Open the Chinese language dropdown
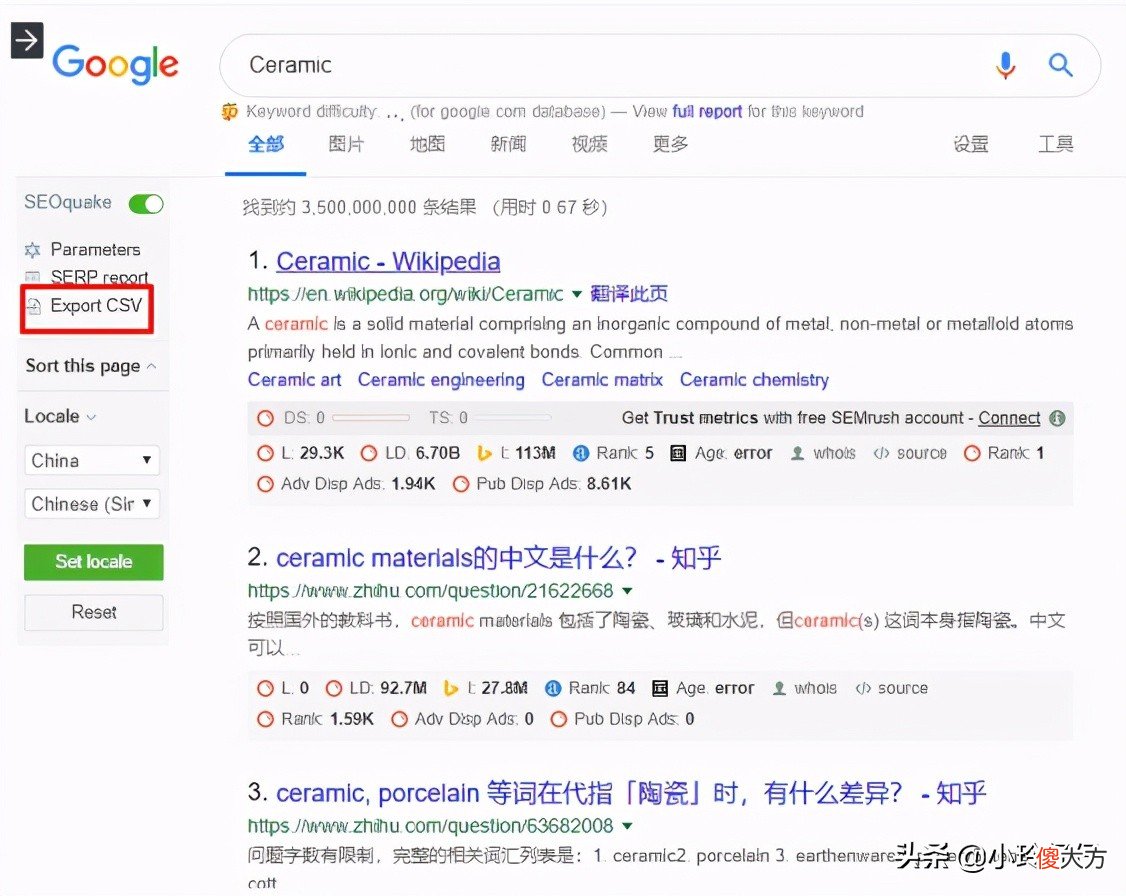Viewport: 1126px width, 896px height. coord(92,503)
